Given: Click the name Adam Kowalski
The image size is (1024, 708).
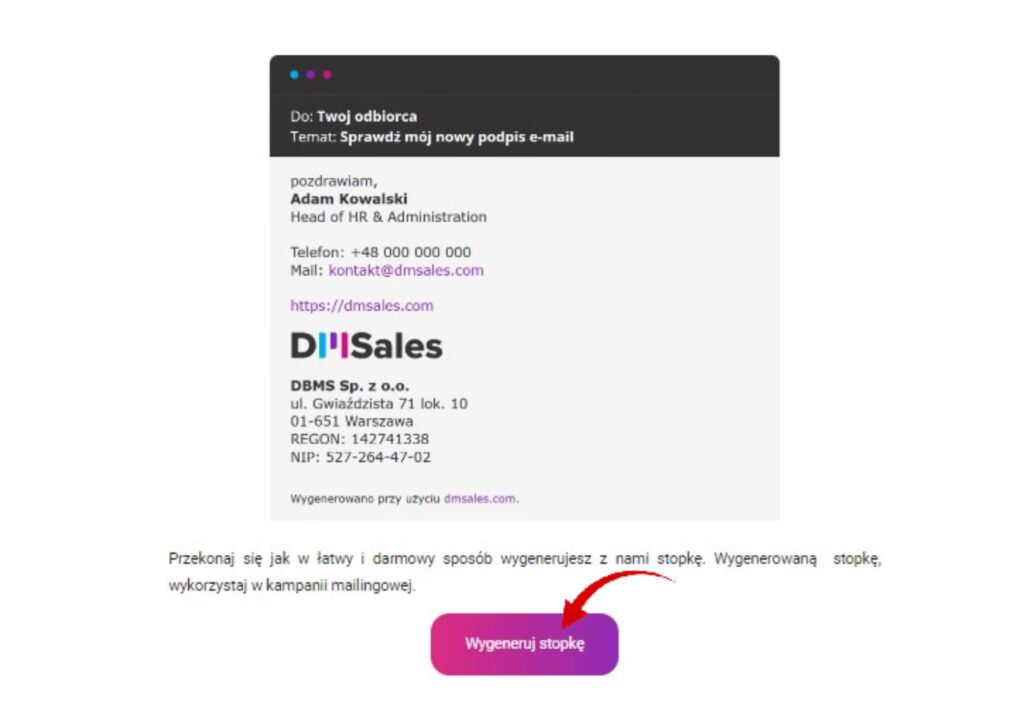Looking at the screenshot, I should click(349, 199).
